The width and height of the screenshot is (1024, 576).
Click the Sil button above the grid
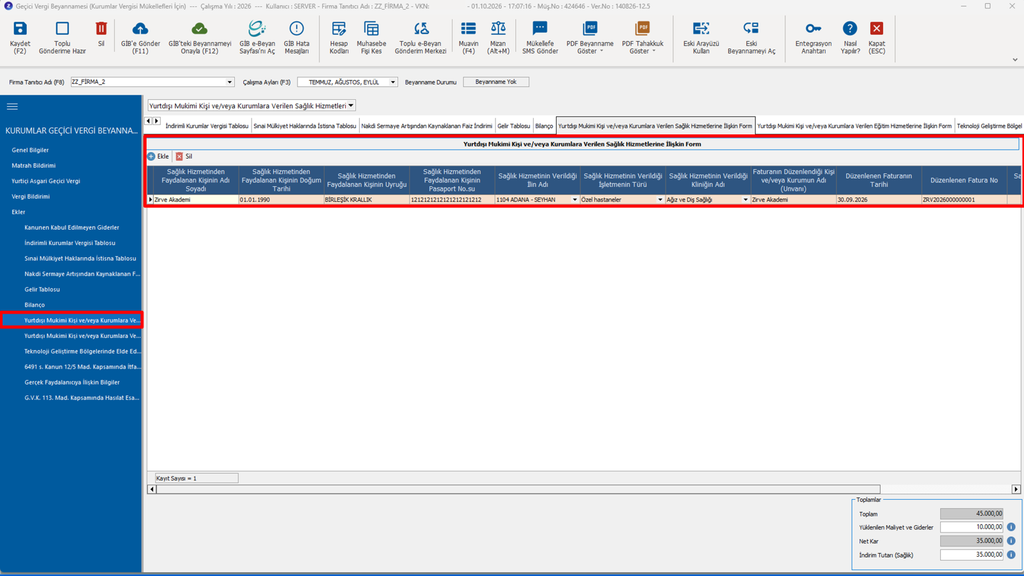184,157
